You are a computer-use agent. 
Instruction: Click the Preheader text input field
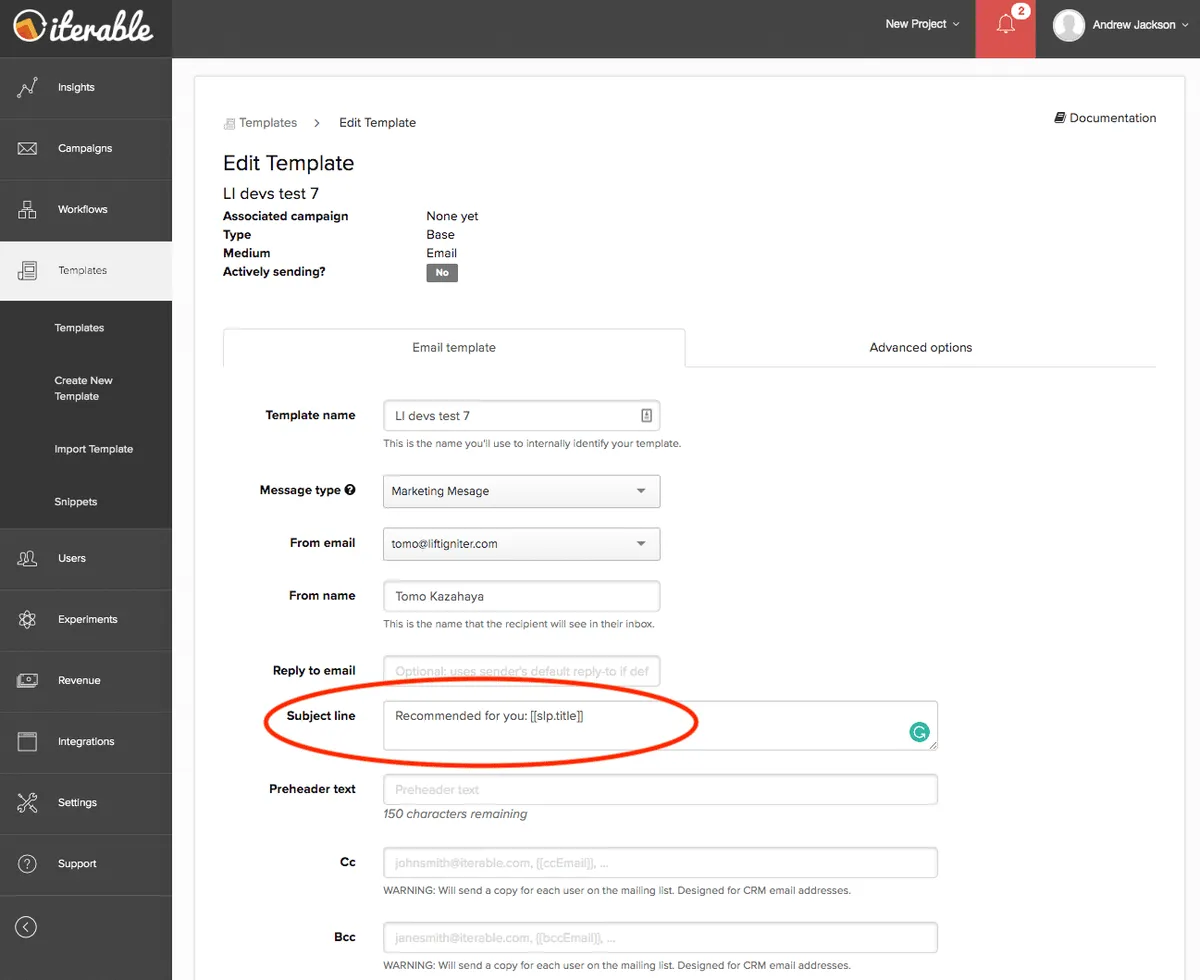coord(660,789)
